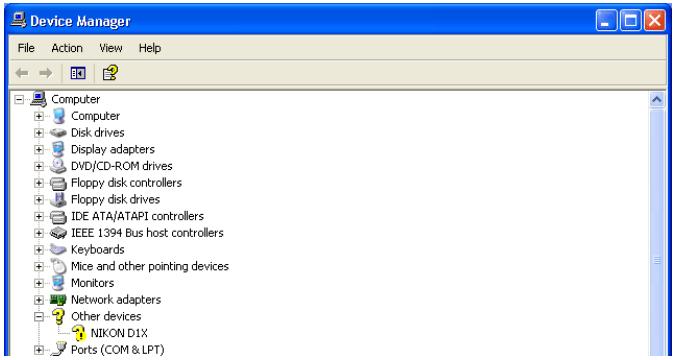Expand Display adapters
This screenshot has height=360, width=676.
click(39, 150)
